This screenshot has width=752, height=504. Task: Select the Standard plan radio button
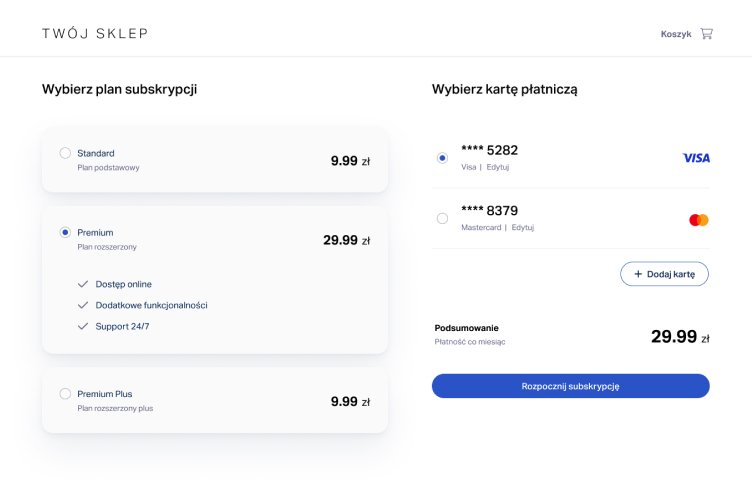pos(65,153)
